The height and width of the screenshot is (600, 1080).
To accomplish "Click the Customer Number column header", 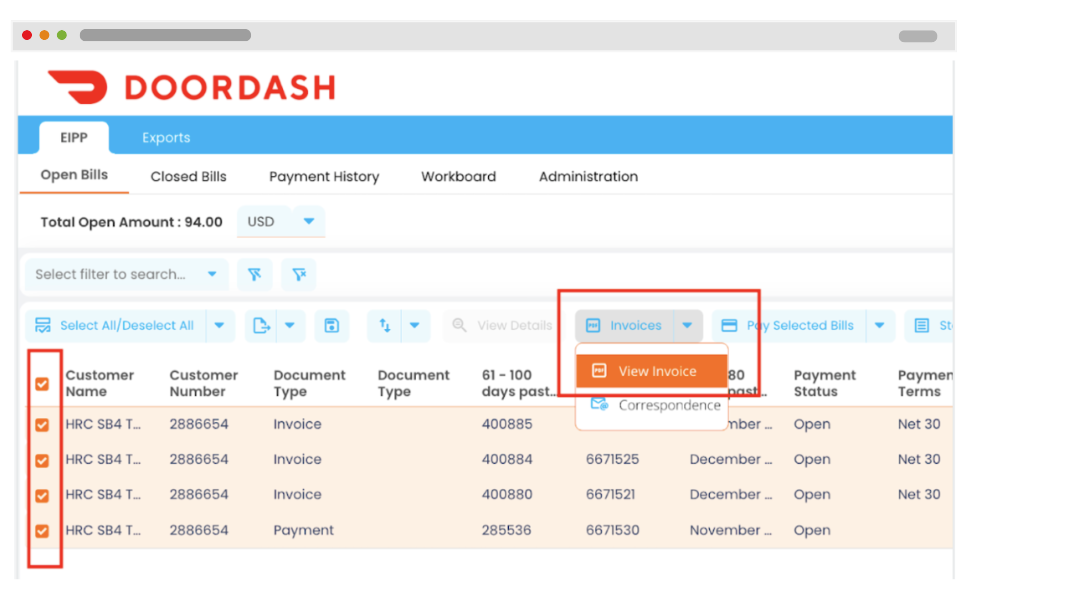I will click(203, 383).
